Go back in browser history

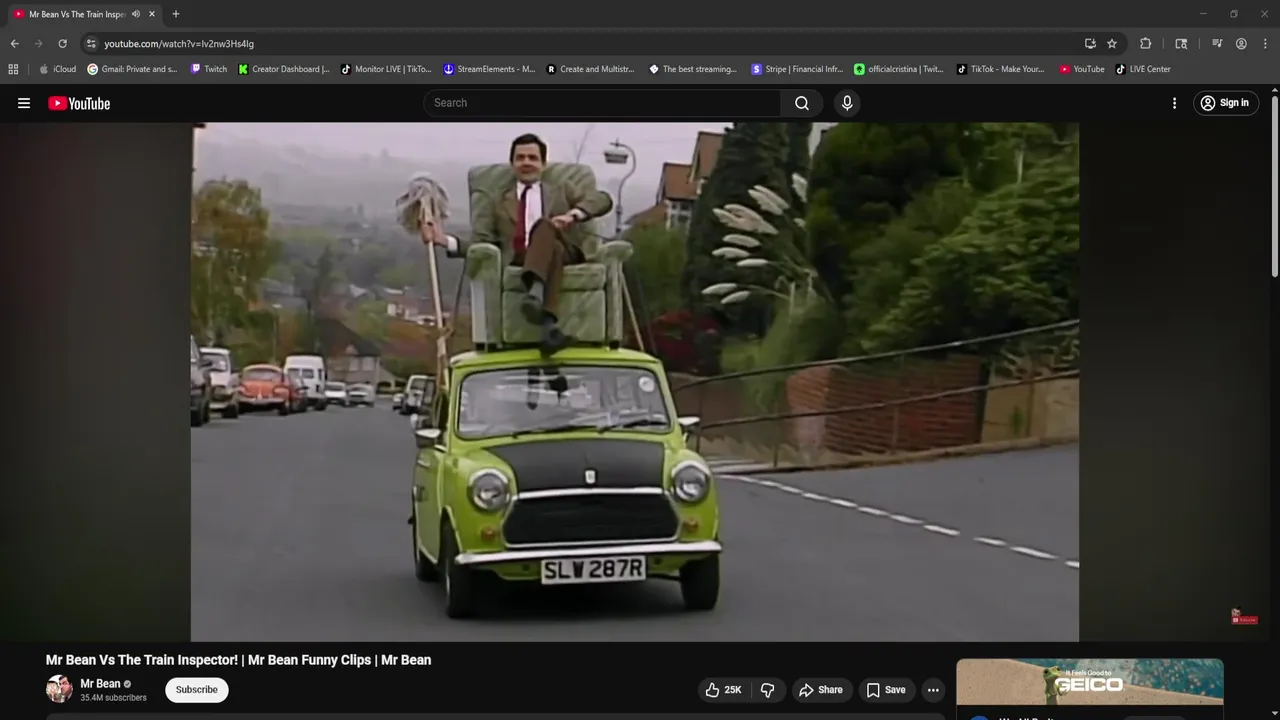pyautogui.click(x=14, y=44)
